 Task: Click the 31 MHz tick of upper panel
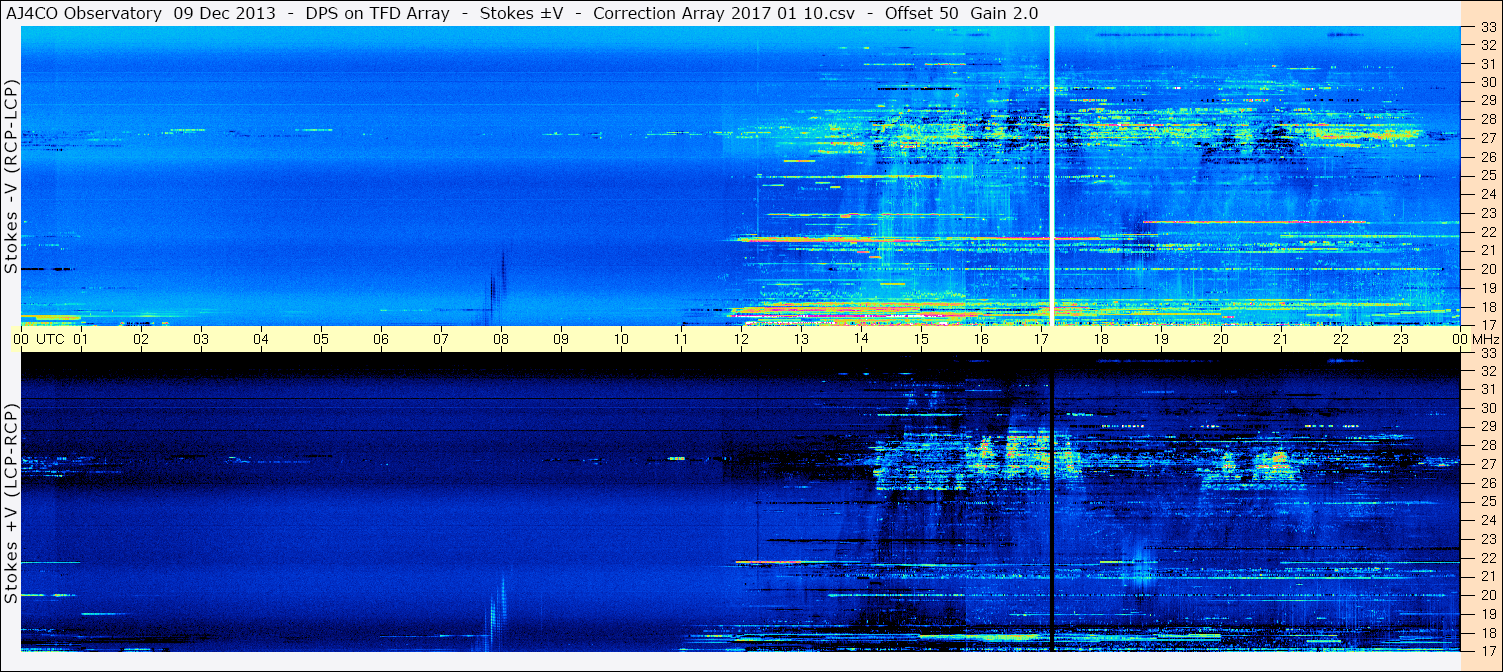coord(1487,63)
